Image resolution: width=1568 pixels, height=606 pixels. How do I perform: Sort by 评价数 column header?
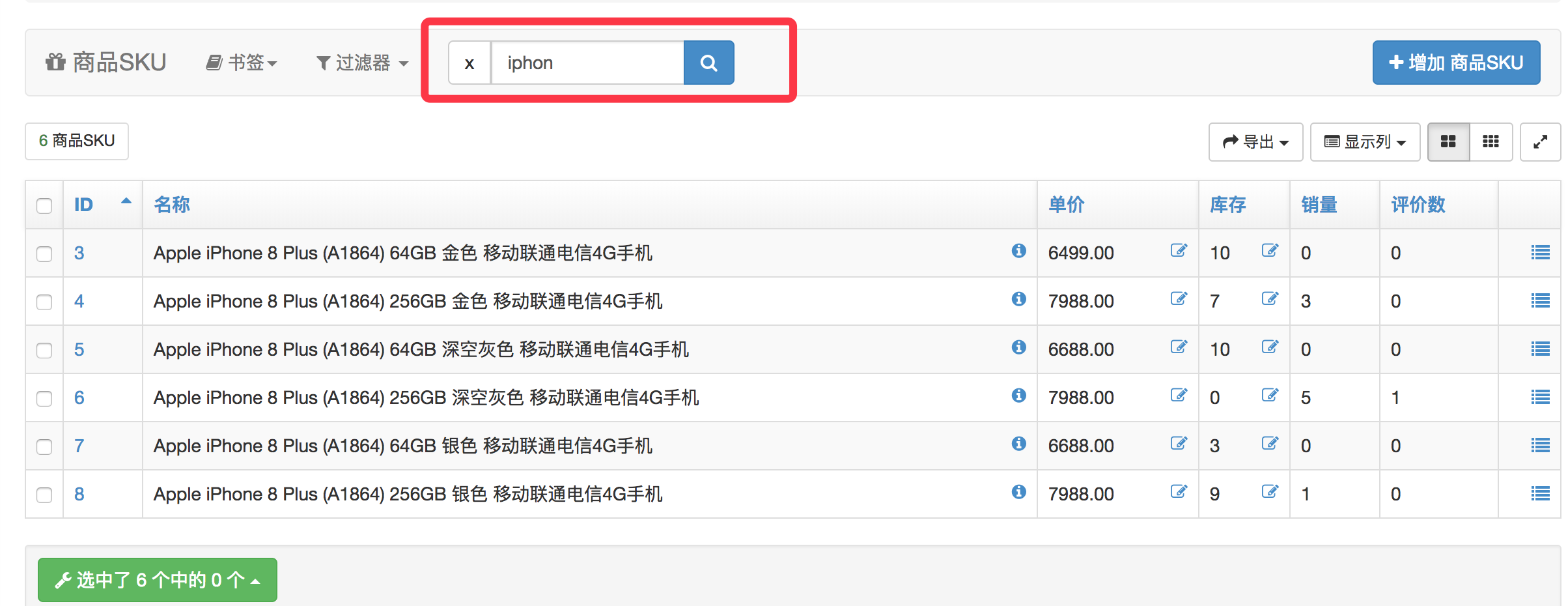(x=1418, y=205)
